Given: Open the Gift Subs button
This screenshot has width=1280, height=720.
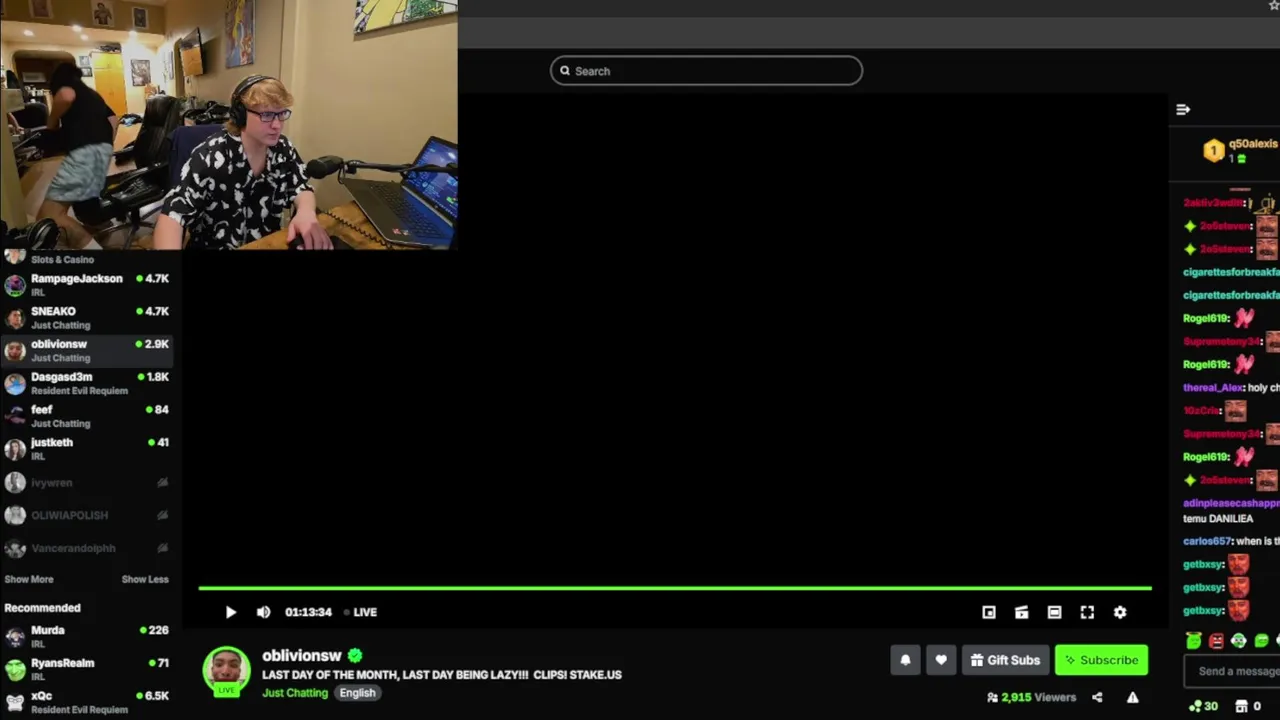Looking at the screenshot, I should click(x=1005, y=660).
